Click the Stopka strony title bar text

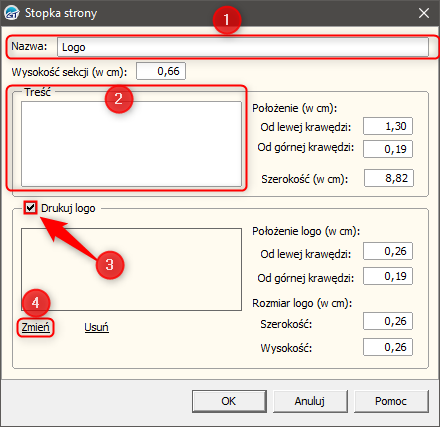(61, 13)
